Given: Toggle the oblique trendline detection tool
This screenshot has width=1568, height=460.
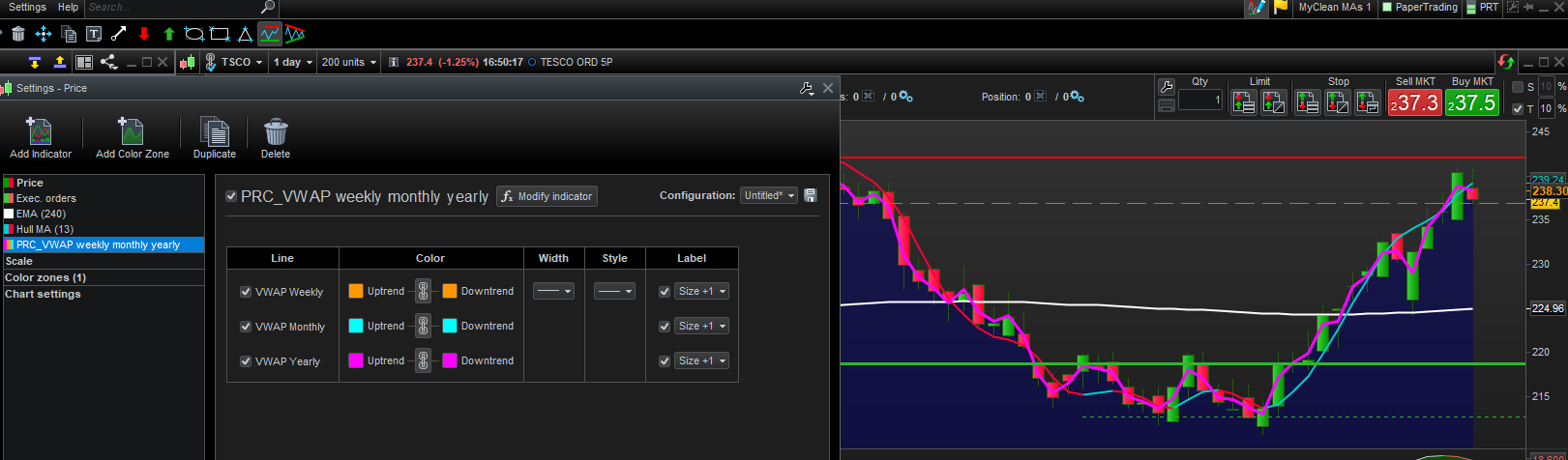Looking at the screenshot, I should 295,34.
